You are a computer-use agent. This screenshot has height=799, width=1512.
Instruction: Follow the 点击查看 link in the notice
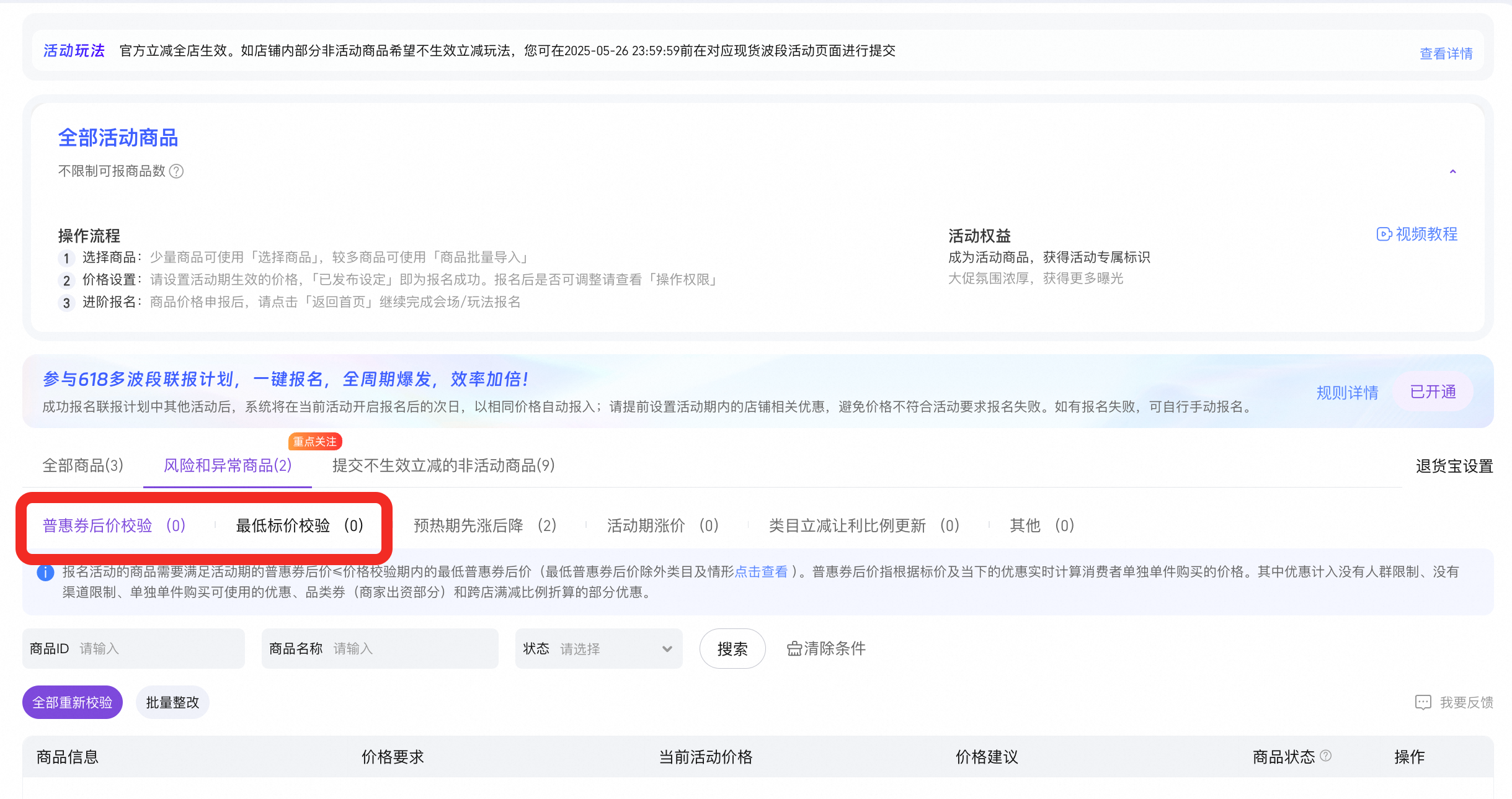point(761,571)
